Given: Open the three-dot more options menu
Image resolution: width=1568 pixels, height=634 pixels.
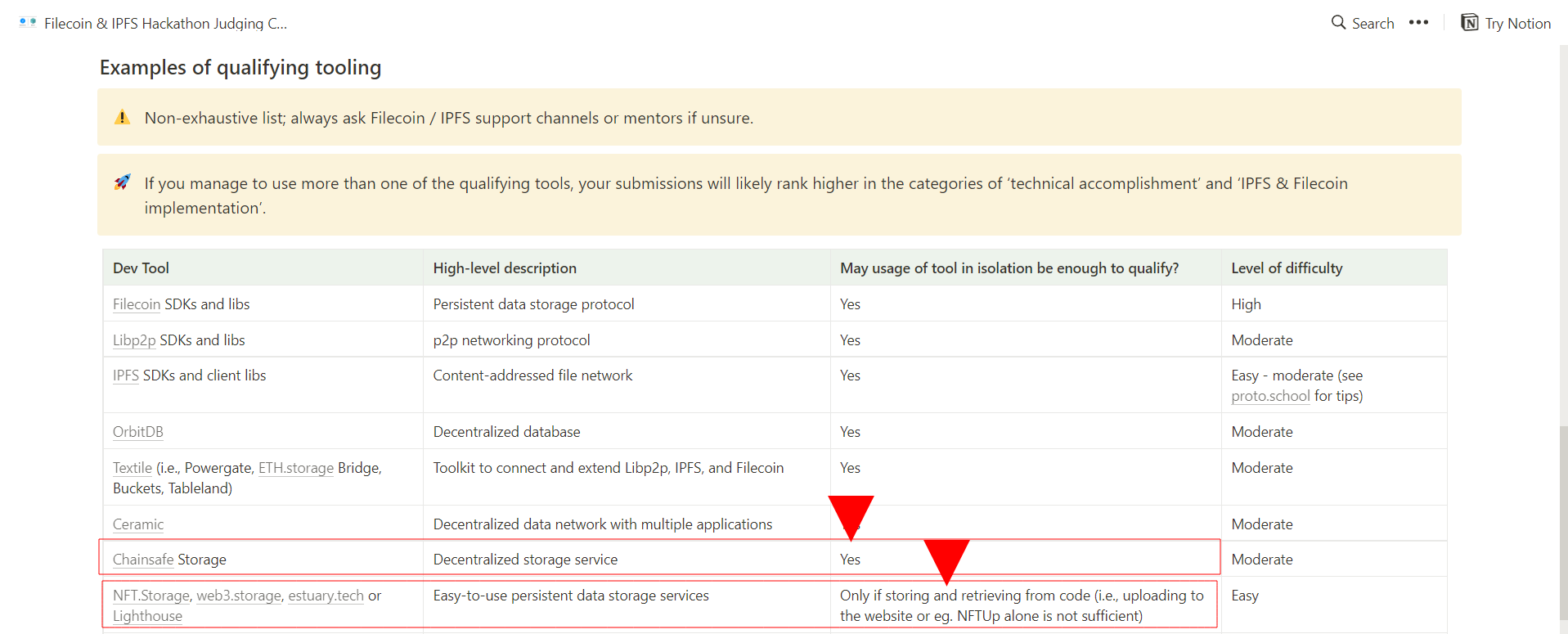Looking at the screenshot, I should point(1418,23).
